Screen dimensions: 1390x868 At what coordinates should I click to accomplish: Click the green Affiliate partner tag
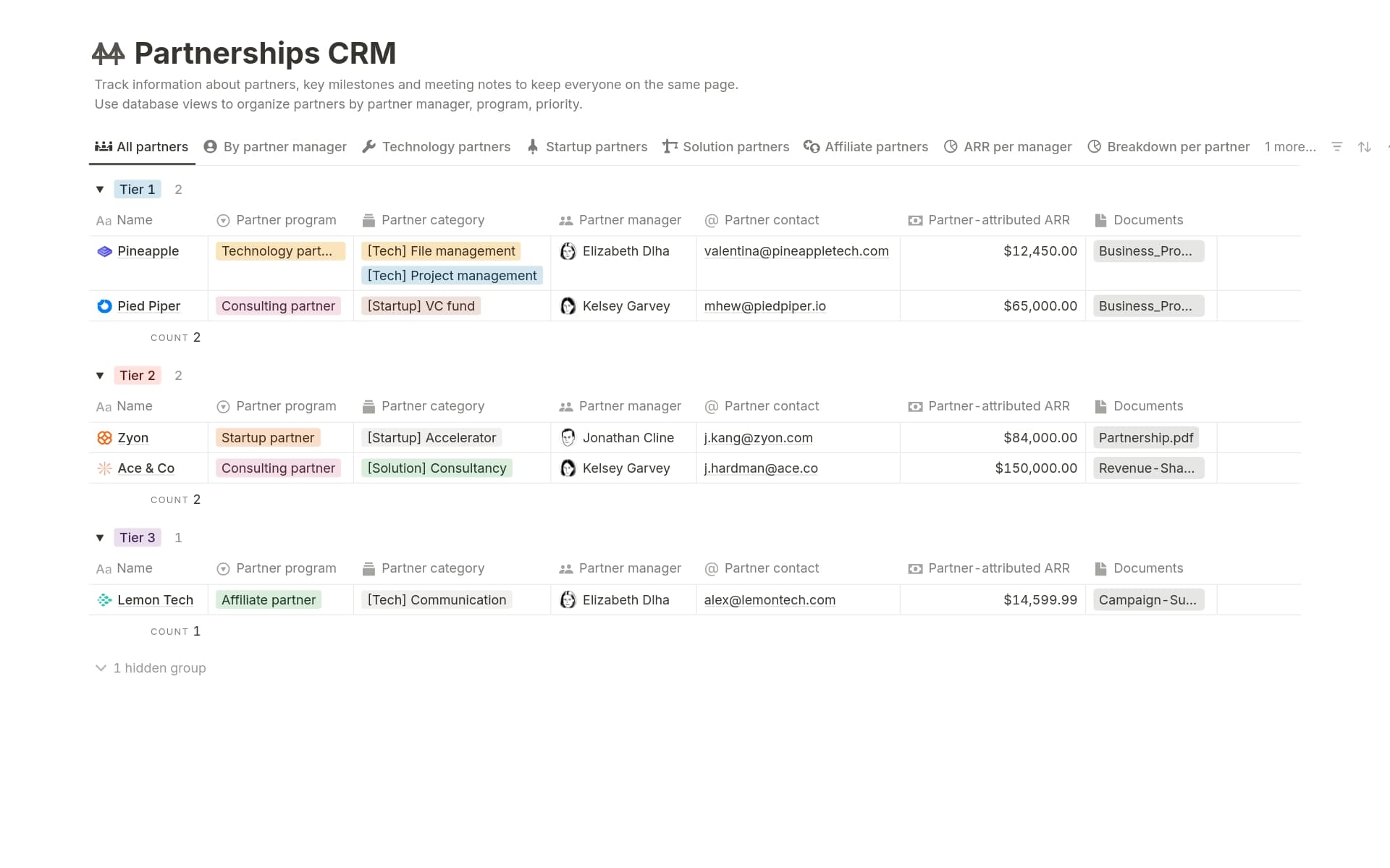(x=268, y=600)
